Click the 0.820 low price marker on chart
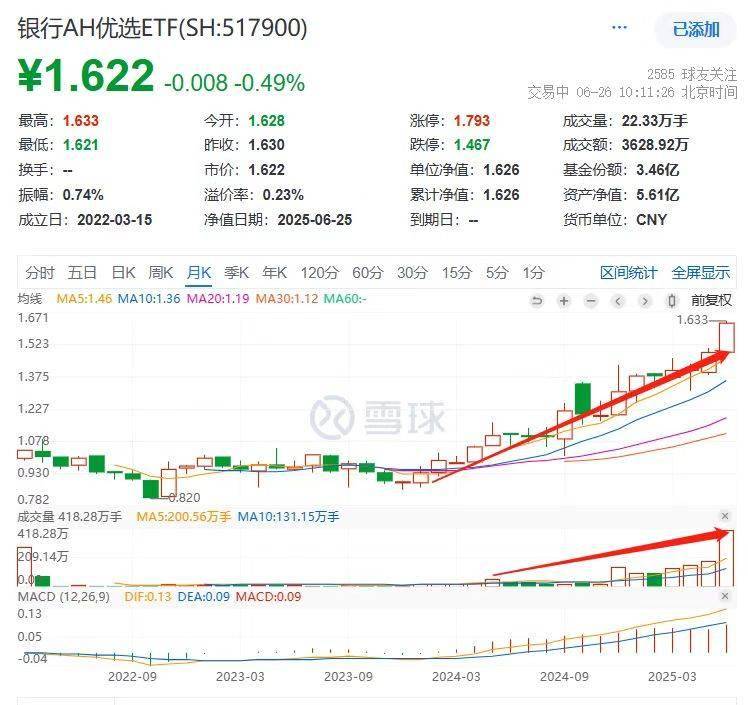748x705 pixels. [184, 498]
